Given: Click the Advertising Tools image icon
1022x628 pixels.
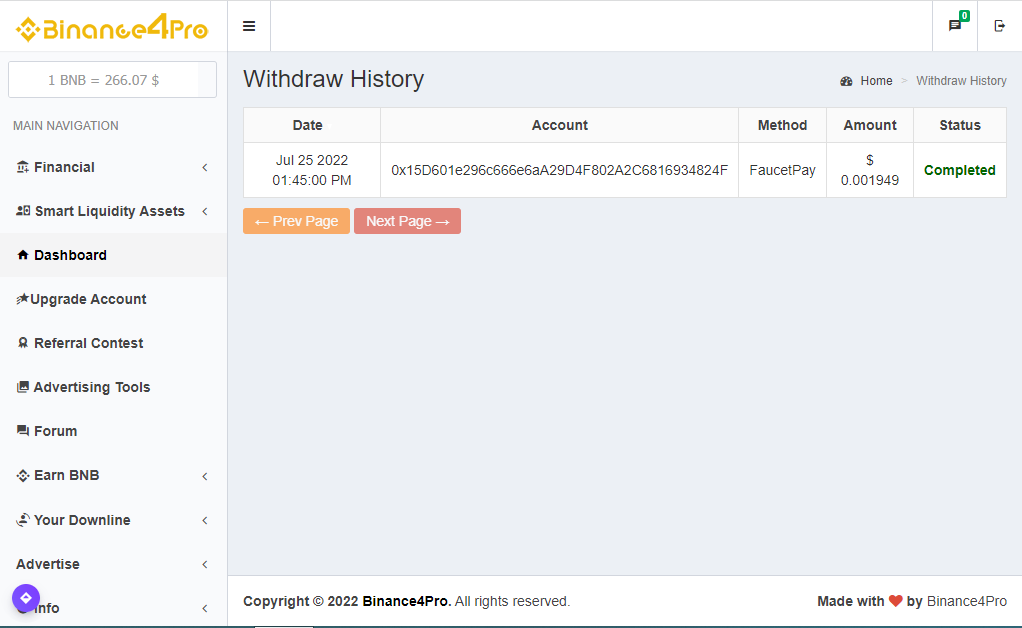Looking at the screenshot, I should click(23, 387).
